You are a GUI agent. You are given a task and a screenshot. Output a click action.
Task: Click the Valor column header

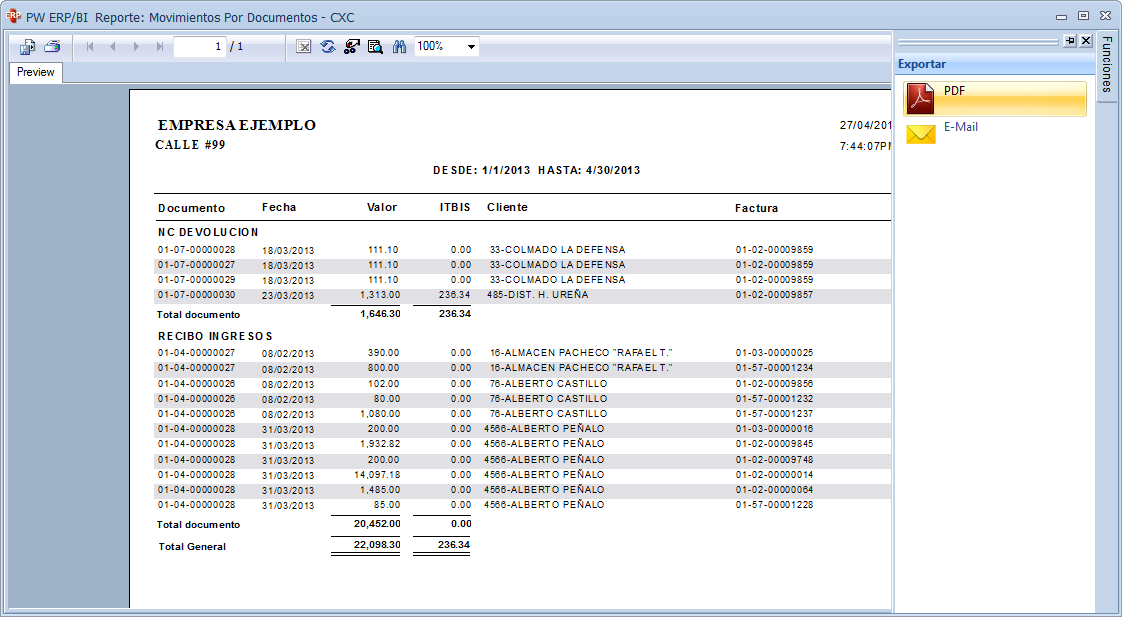pos(382,207)
